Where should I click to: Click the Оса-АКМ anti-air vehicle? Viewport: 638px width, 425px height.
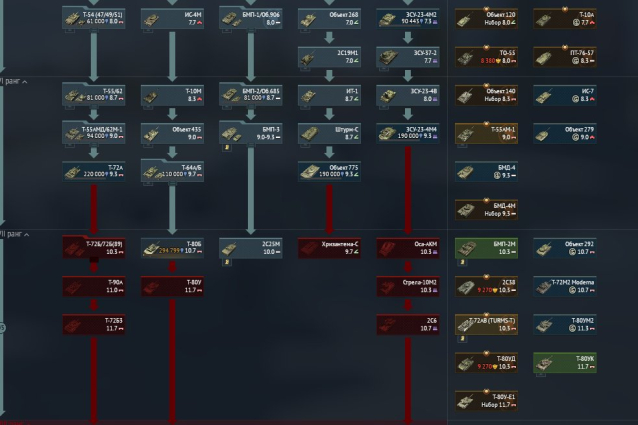click(408, 248)
